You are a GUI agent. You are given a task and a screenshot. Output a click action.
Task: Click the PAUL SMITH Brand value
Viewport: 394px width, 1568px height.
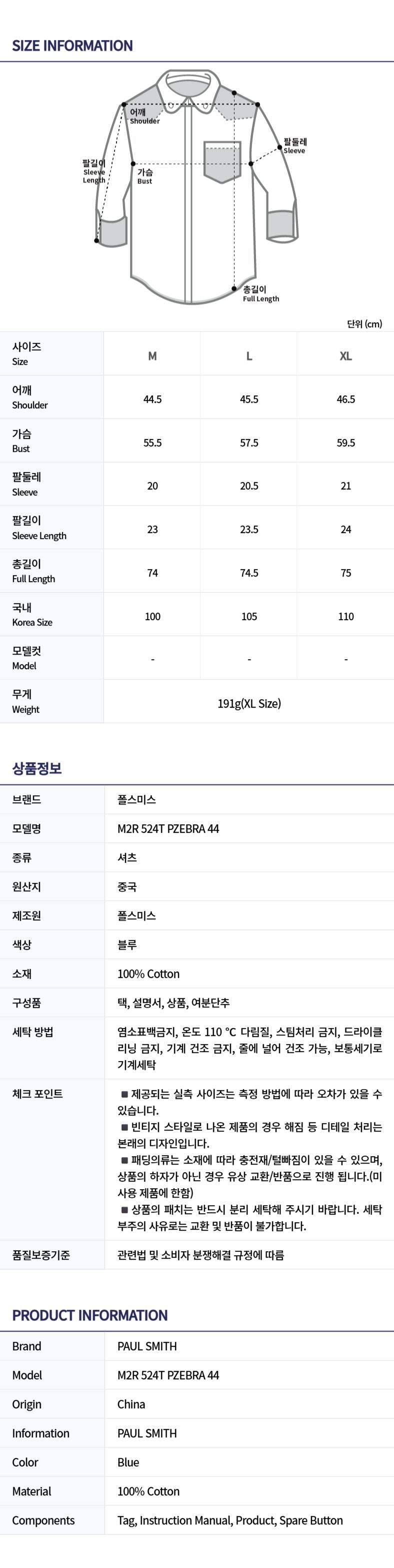tap(147, 1346)
